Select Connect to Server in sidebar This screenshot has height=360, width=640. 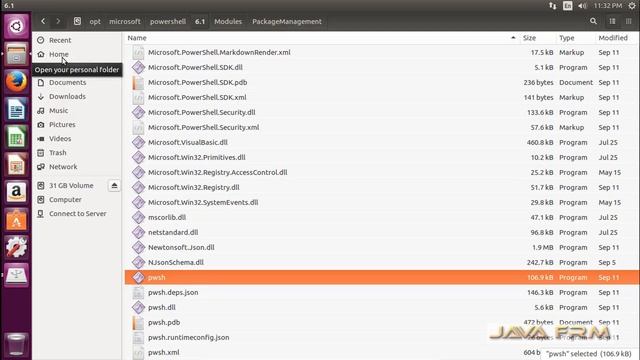click(77, 213)
